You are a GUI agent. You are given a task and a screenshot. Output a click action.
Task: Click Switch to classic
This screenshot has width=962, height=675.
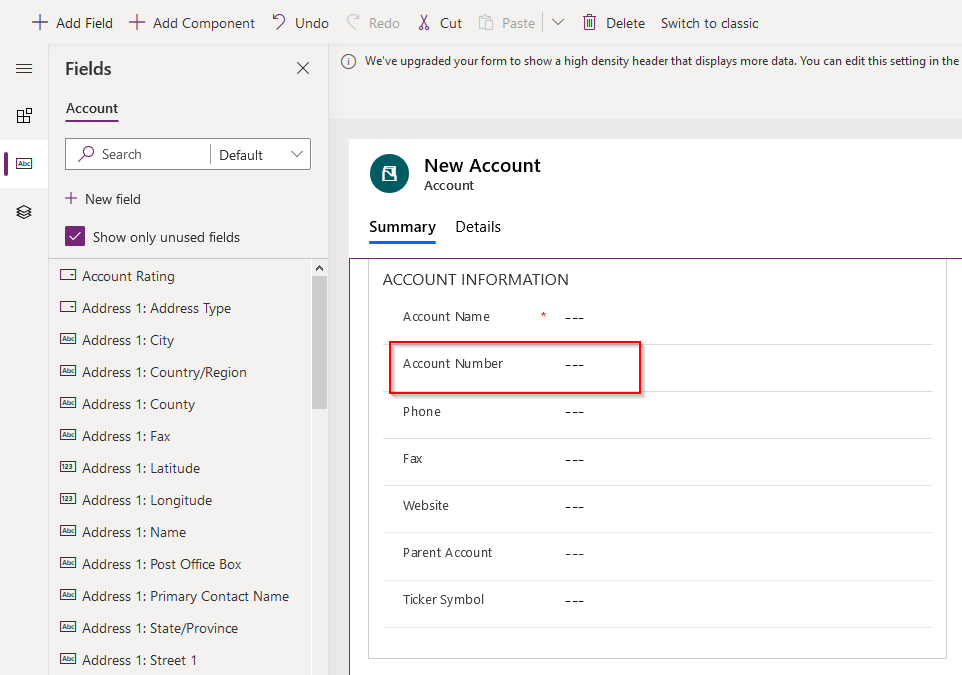point(709,23)
